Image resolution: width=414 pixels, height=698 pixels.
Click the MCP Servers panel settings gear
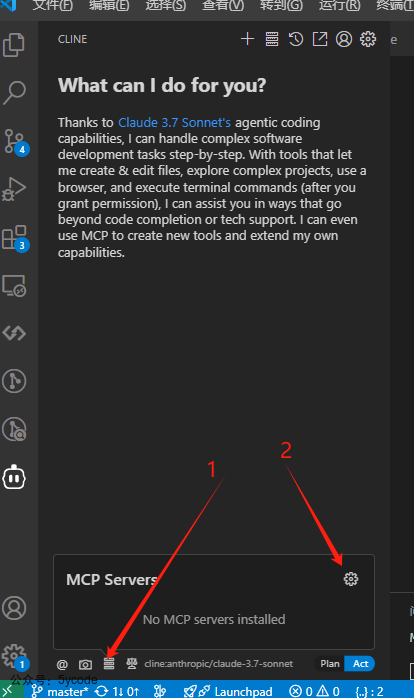(x=351, y=579)
